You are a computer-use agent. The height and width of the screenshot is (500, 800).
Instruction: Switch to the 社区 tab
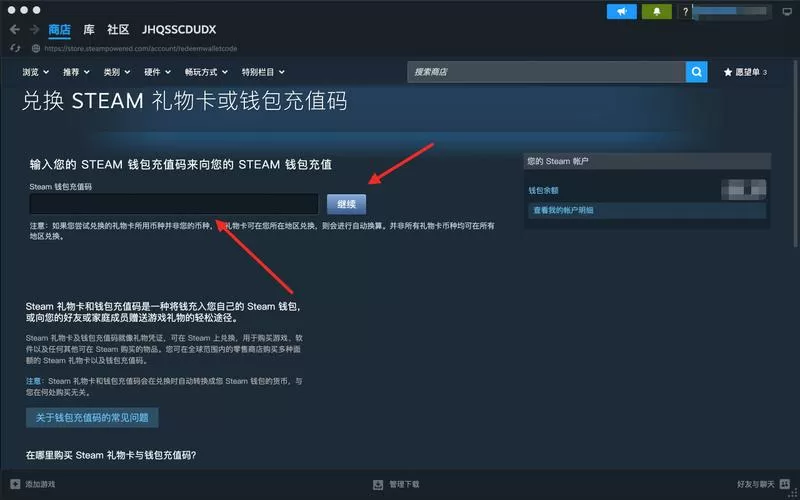[x=118, y=30]
